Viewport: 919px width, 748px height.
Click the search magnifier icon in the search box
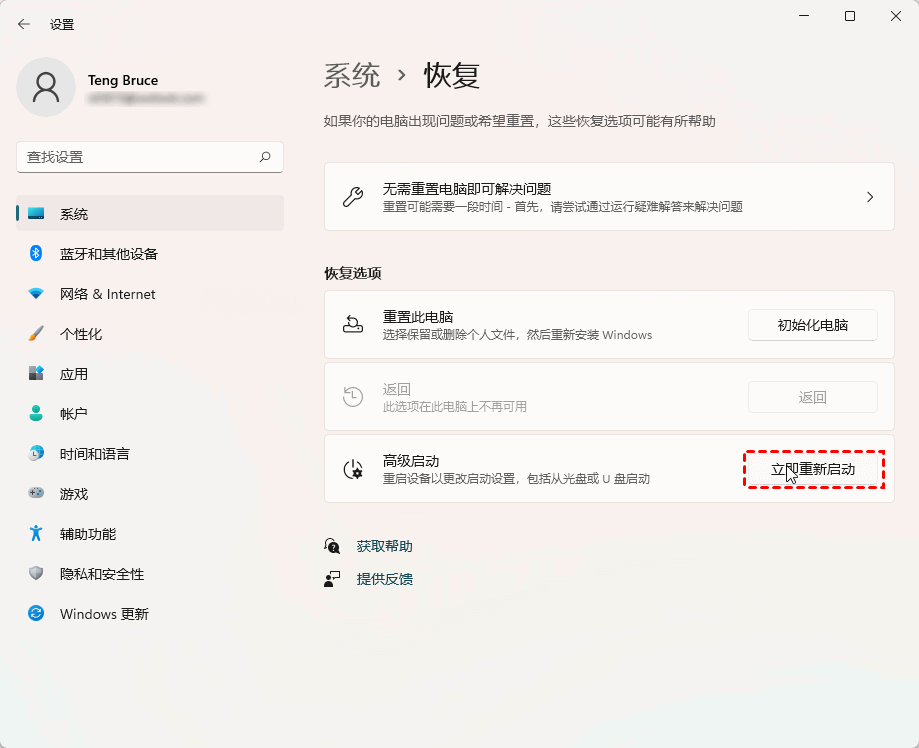tap(265, 157)
